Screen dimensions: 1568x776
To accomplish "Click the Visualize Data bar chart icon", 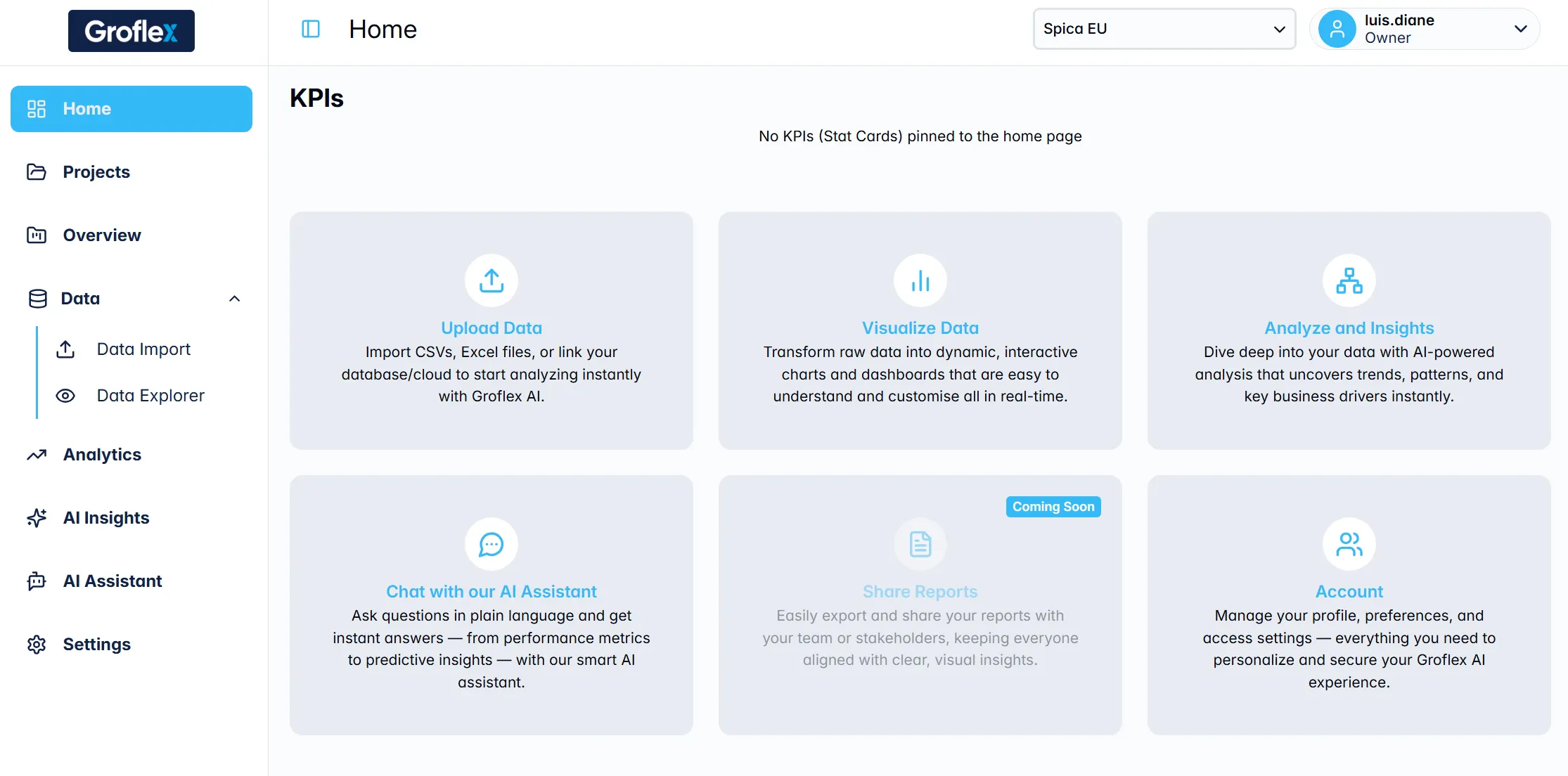I will pos(920,280).
